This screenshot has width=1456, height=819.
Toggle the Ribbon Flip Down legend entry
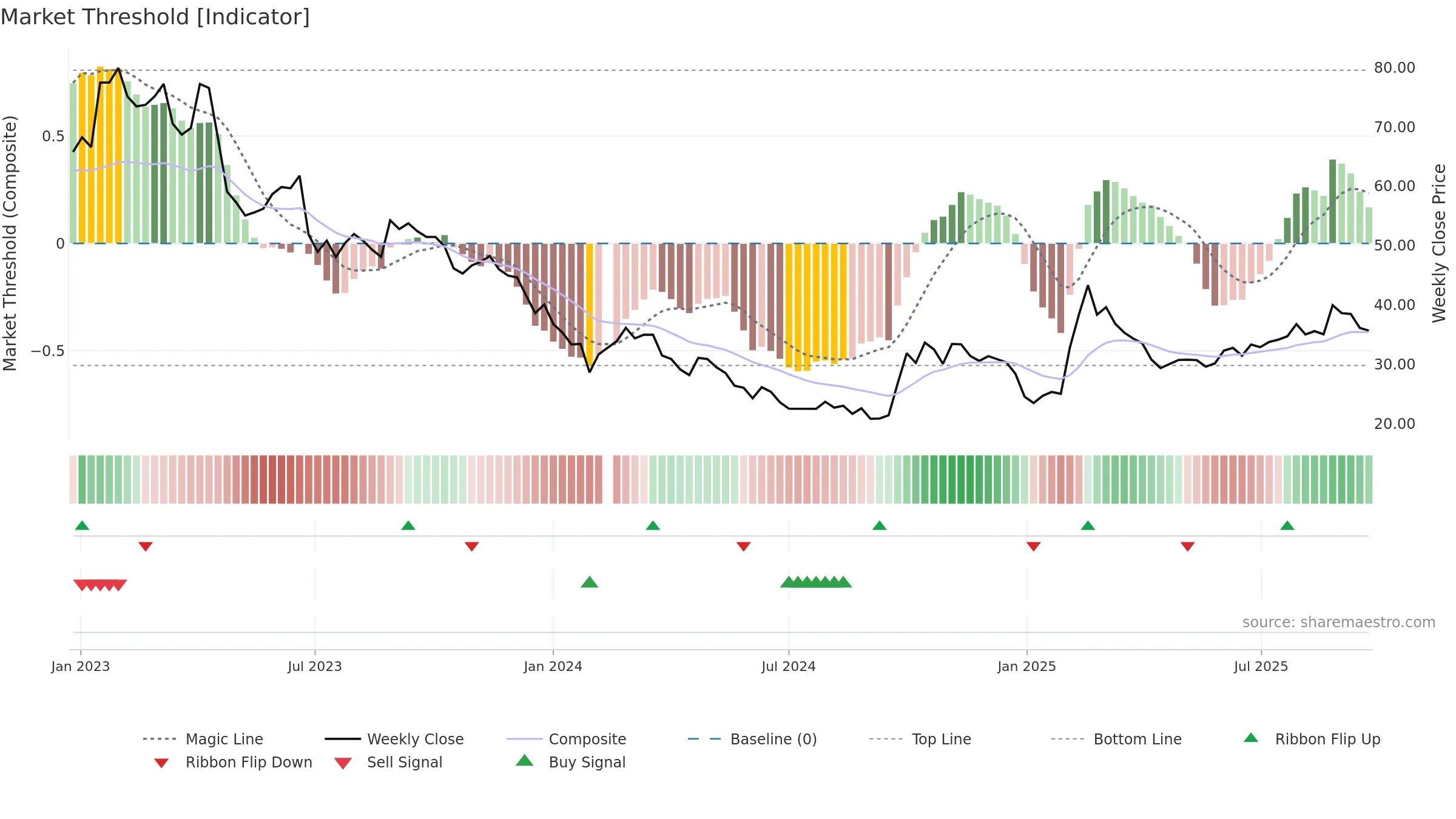(233, 762)
